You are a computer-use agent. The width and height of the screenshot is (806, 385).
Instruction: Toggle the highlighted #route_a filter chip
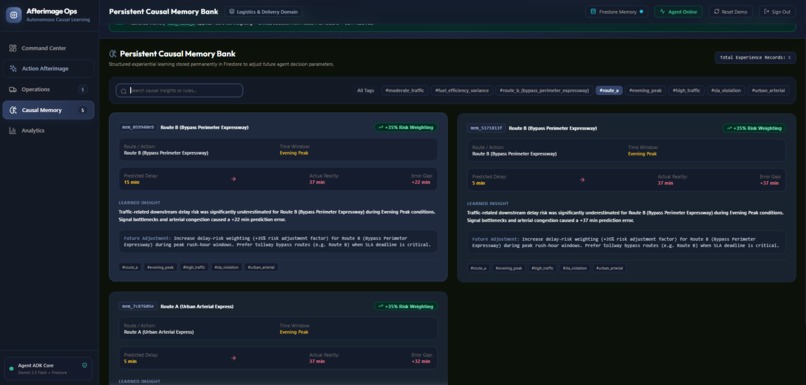(609, 90)
